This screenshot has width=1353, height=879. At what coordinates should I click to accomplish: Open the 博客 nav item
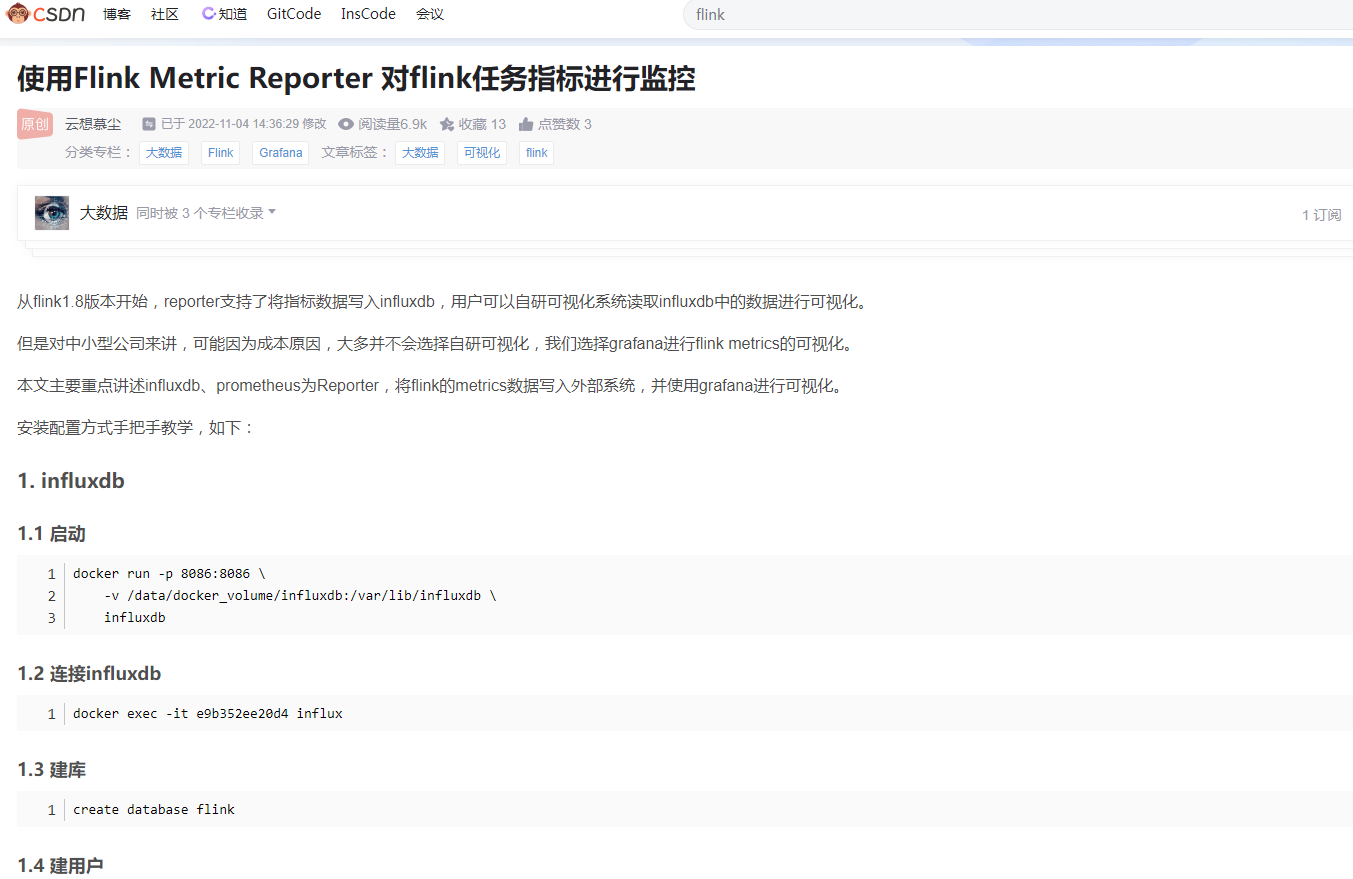click(117, 14)
